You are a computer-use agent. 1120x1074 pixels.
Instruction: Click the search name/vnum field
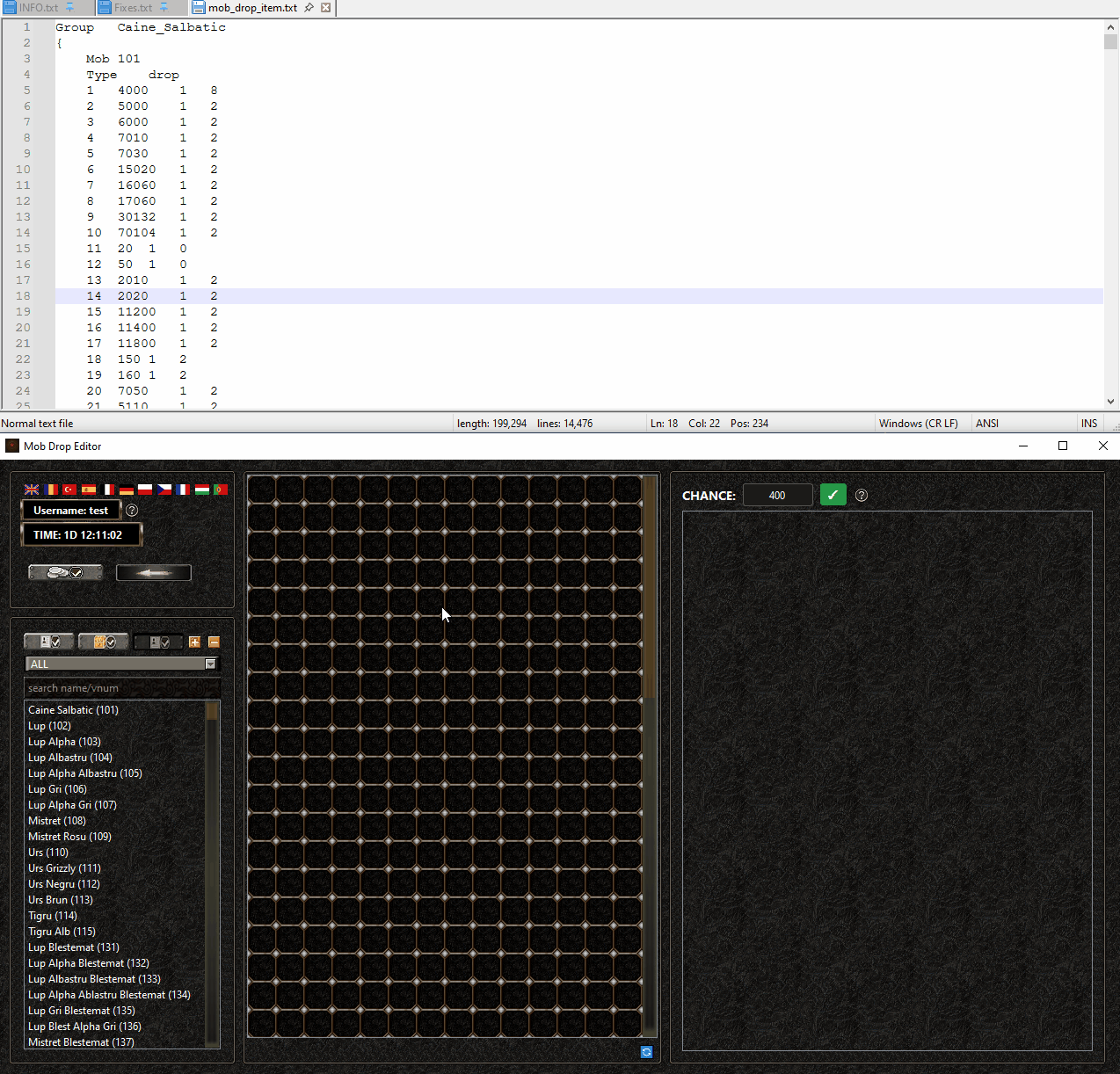coord(122,688)
